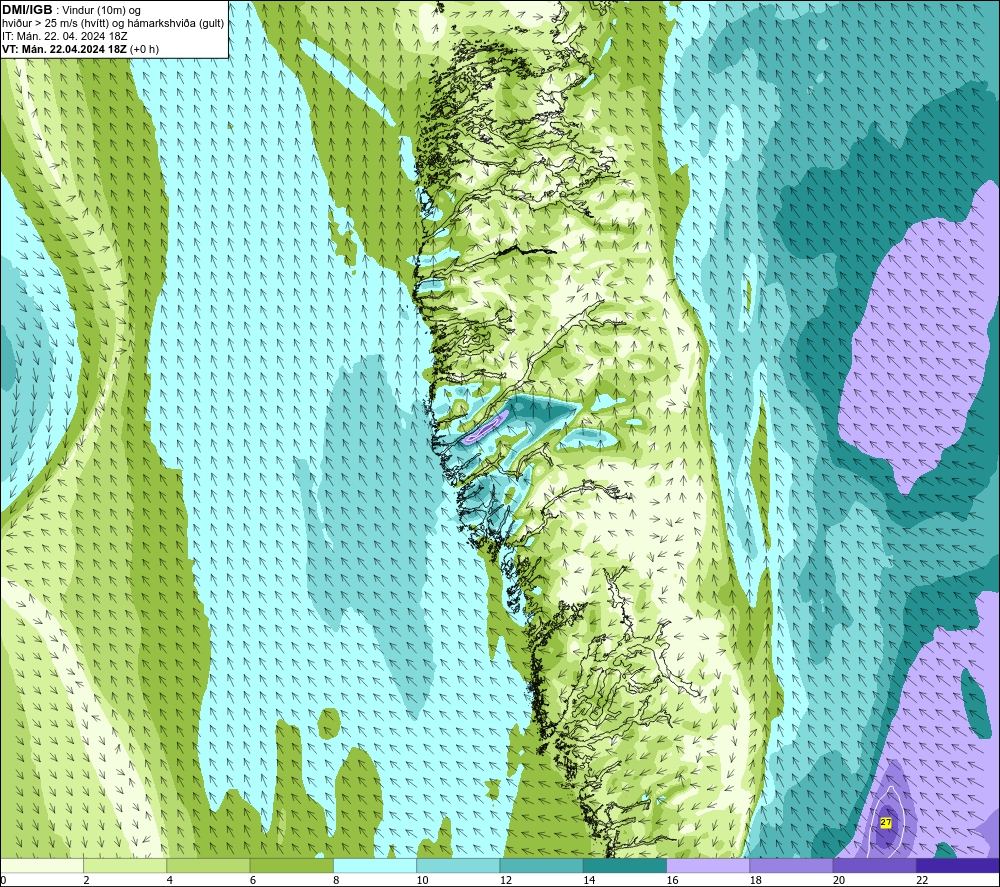Click the '0' scale label

4,880
